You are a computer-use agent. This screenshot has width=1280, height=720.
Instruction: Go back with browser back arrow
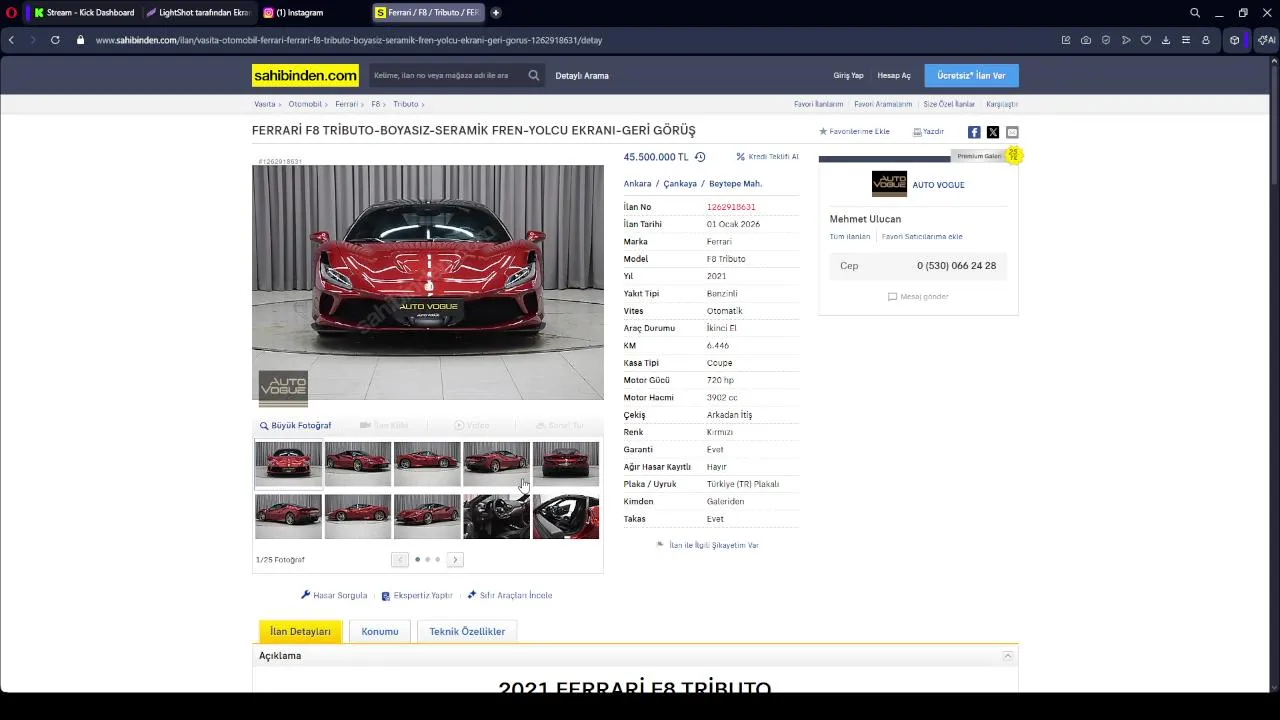click(x=11, y=40)
